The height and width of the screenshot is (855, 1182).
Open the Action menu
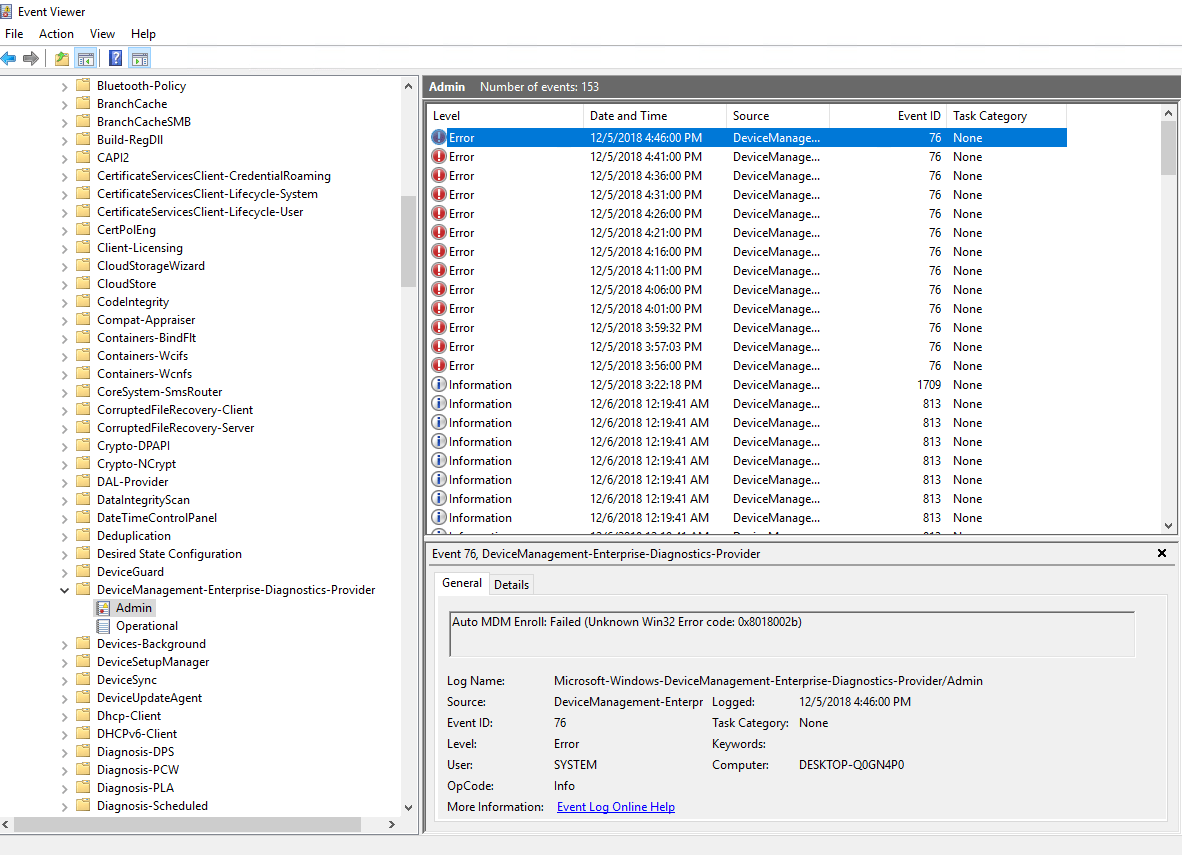56,33
